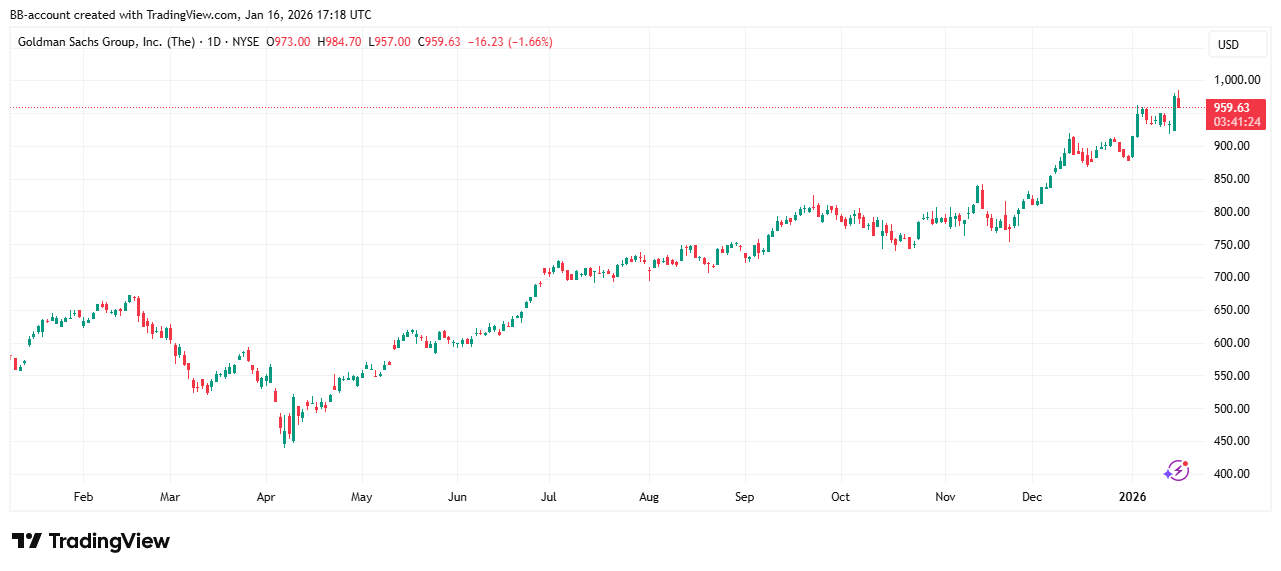Click the BB-account created header text
This screenshot has width=1281, height=571.
(190, 15)
